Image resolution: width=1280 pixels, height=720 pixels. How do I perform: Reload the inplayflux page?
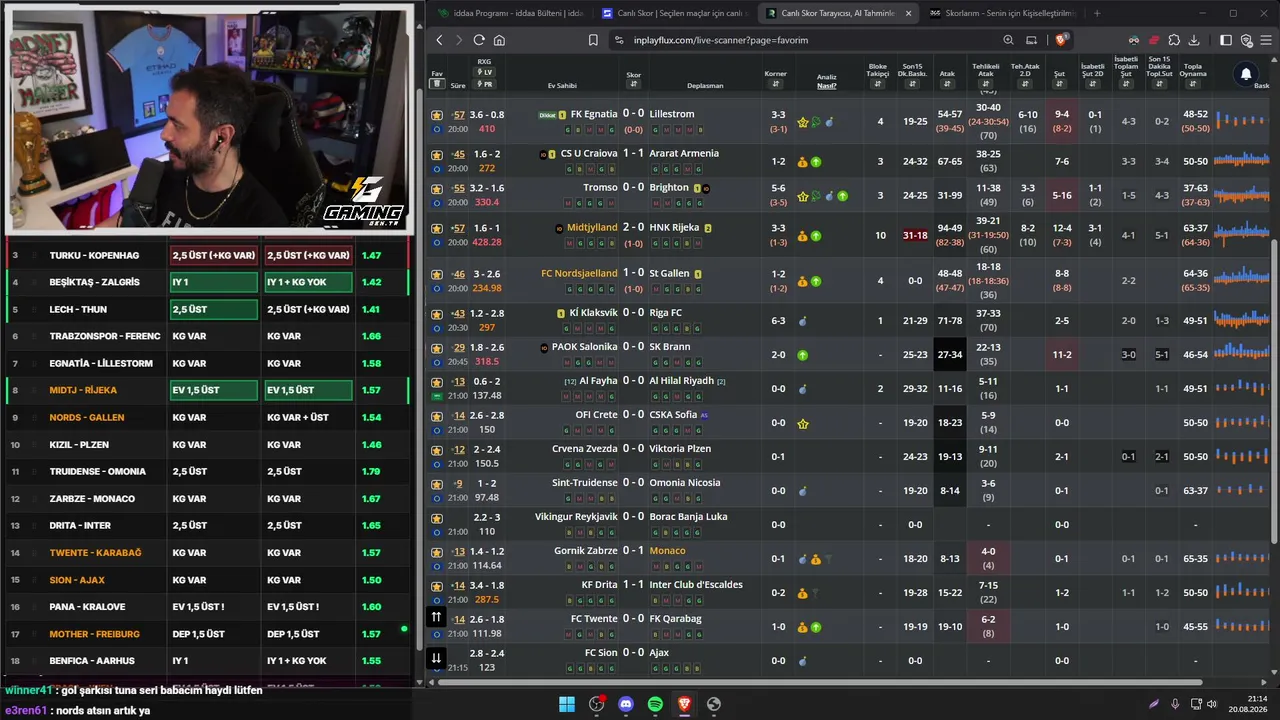click(479, 40)
